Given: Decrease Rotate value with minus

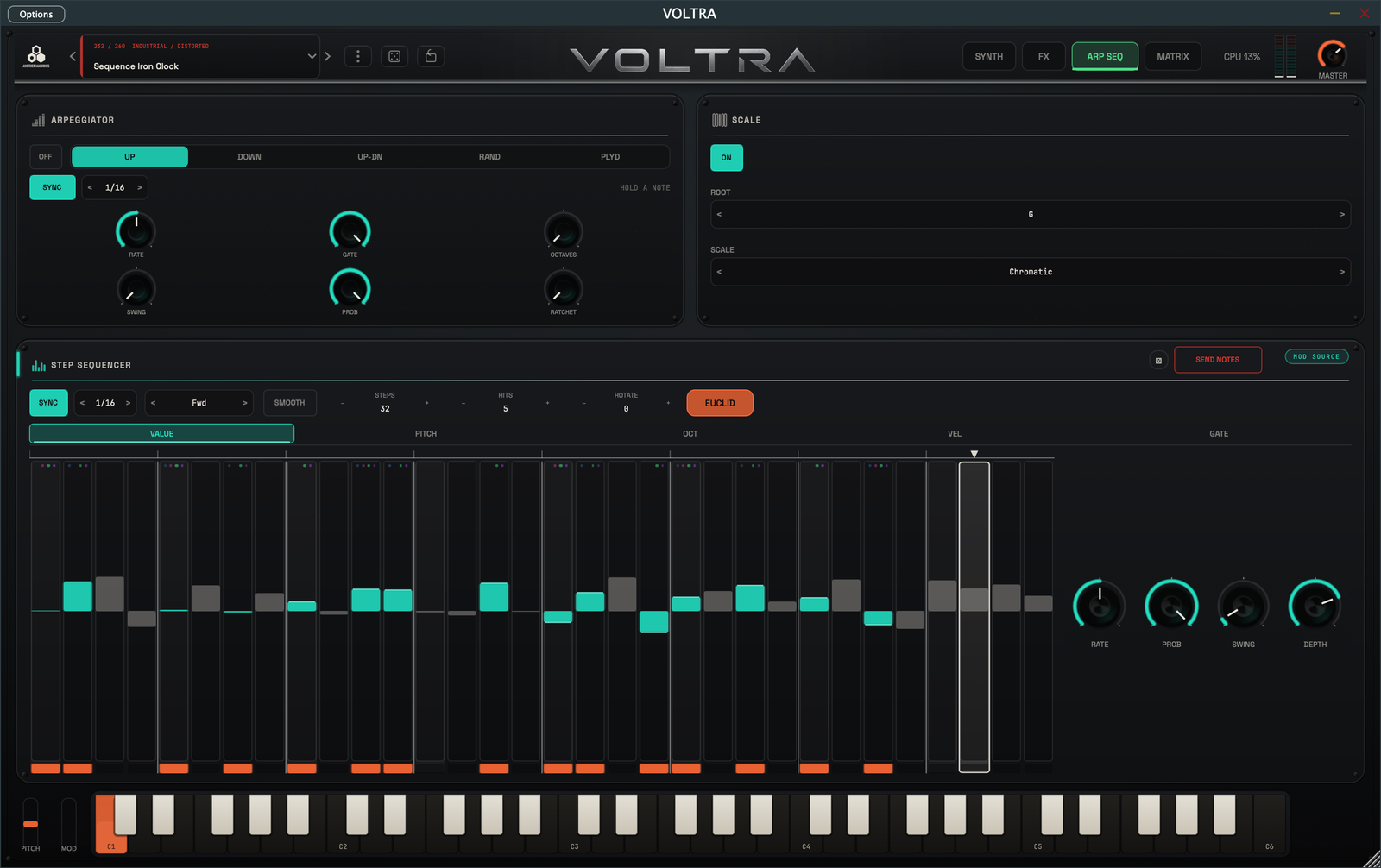Looking at the screenshot, I should 584,403.
